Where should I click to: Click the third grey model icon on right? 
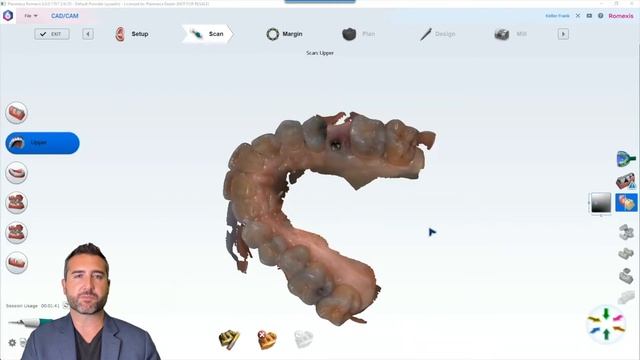pyautogui.click(x=626, y=276)
